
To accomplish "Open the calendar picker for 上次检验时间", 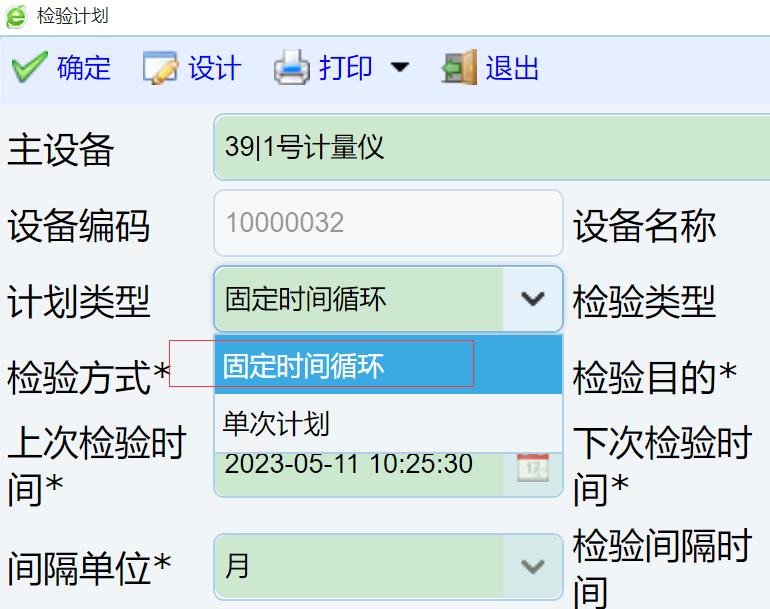I will pos(532,466).
